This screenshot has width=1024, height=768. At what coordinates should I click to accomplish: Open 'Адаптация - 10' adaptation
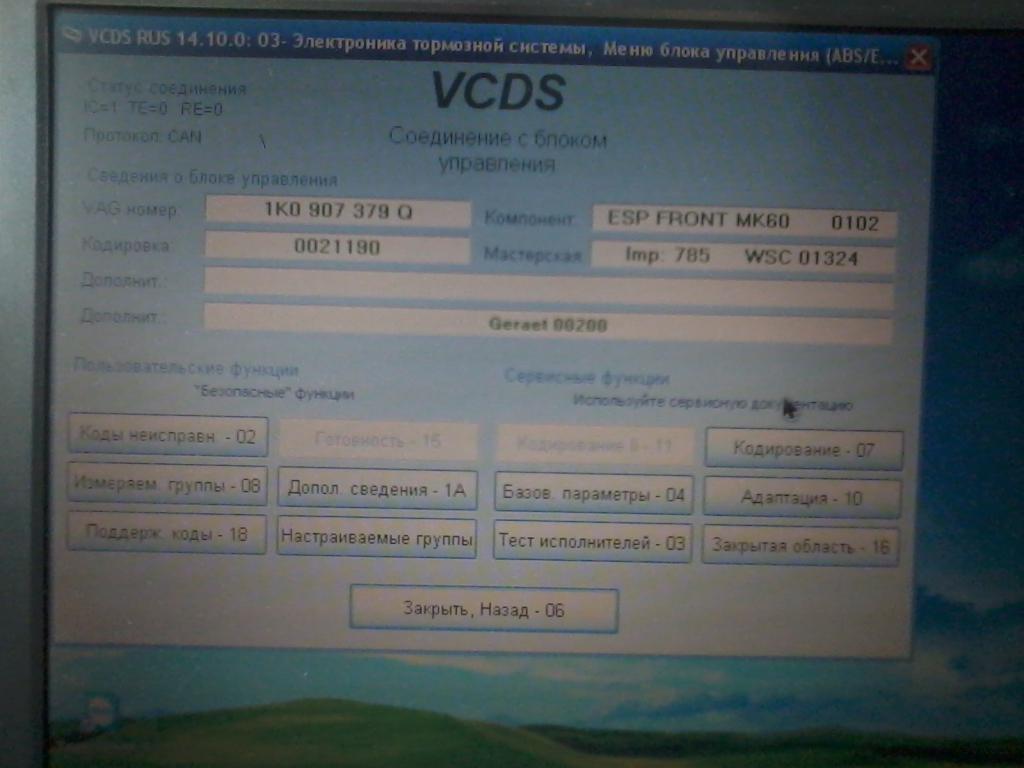click(802, 498)
